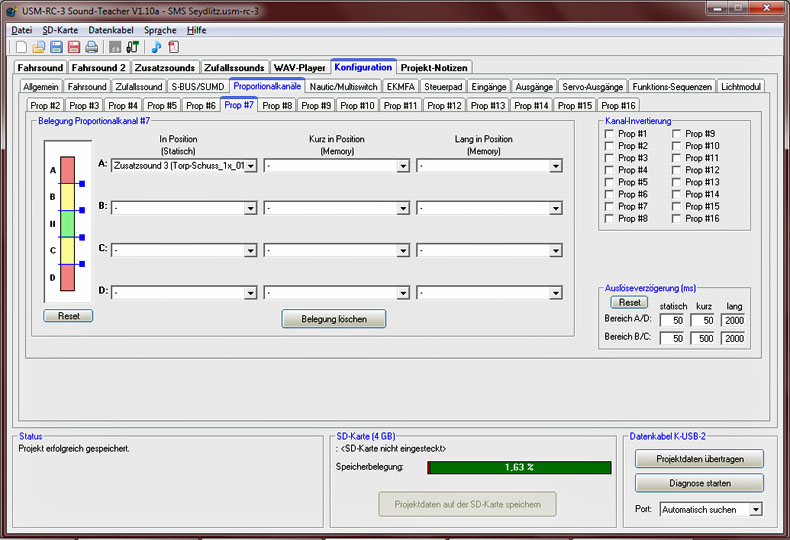Image resolution: width=790 pixels, height=540 pixels.
Task: Check the Prop #8 inversion box
Action: 609,218
